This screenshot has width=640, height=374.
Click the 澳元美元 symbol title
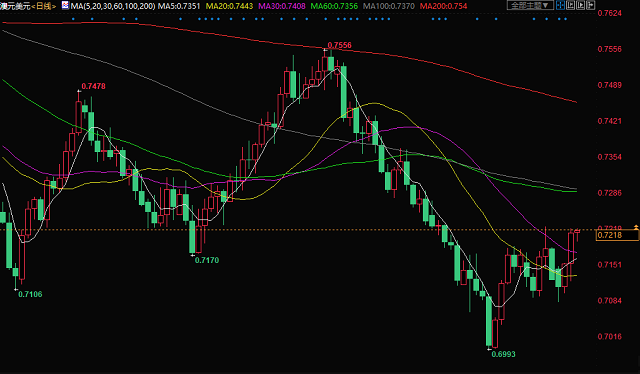16,6
